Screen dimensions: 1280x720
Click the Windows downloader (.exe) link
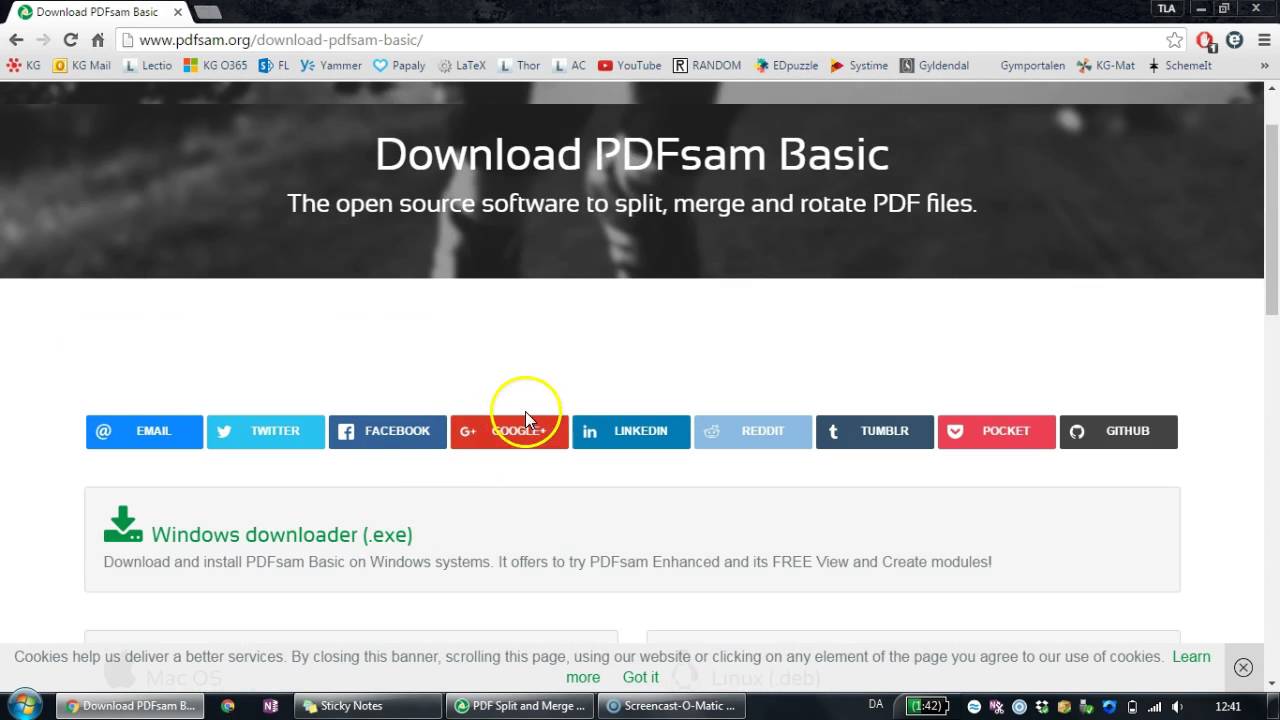(x=282, y=535)
